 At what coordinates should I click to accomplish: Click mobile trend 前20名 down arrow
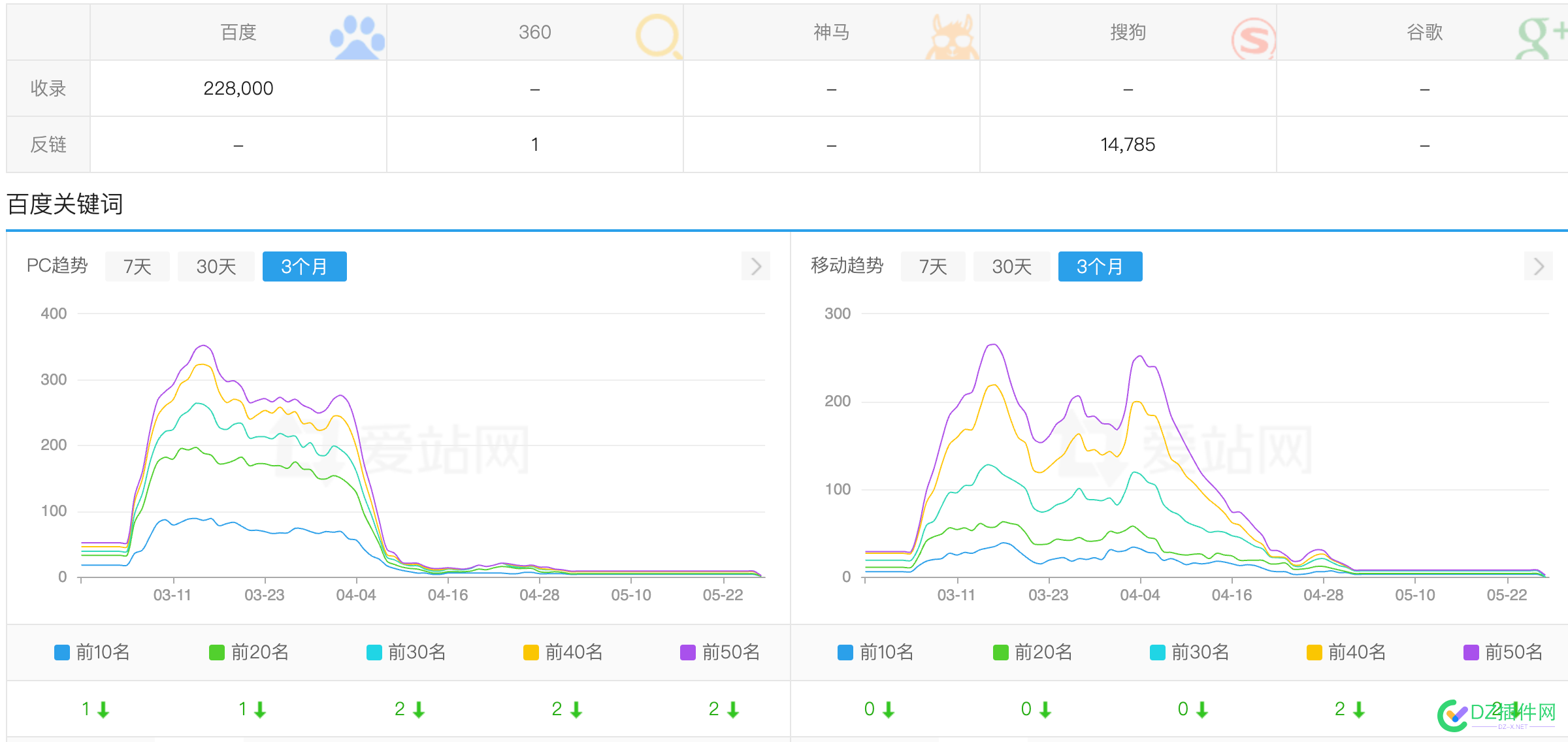point(1045,710)
